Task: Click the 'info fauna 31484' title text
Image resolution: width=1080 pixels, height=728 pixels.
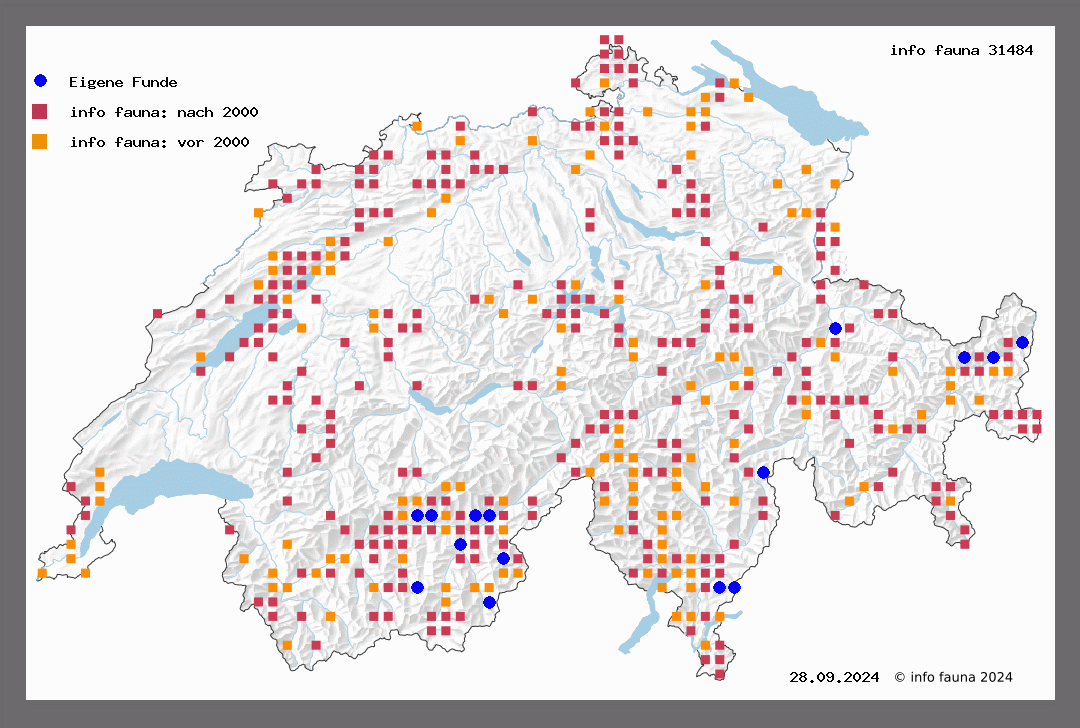Action: (961, 50)
